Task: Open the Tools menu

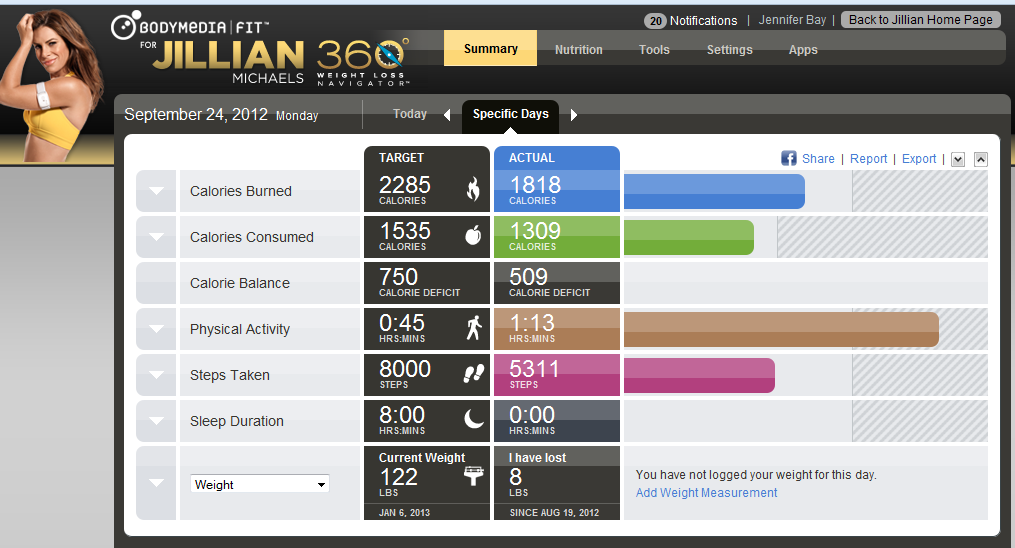Action: tap(654, 50)
